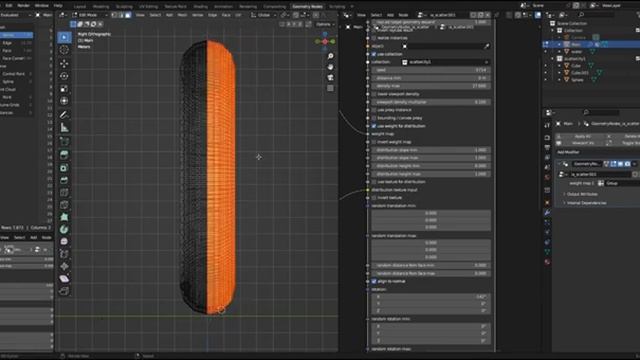The image size is (640, 360).
Task: Collapse the scattercity1 collection in outliner
Action: click(553, 59)
